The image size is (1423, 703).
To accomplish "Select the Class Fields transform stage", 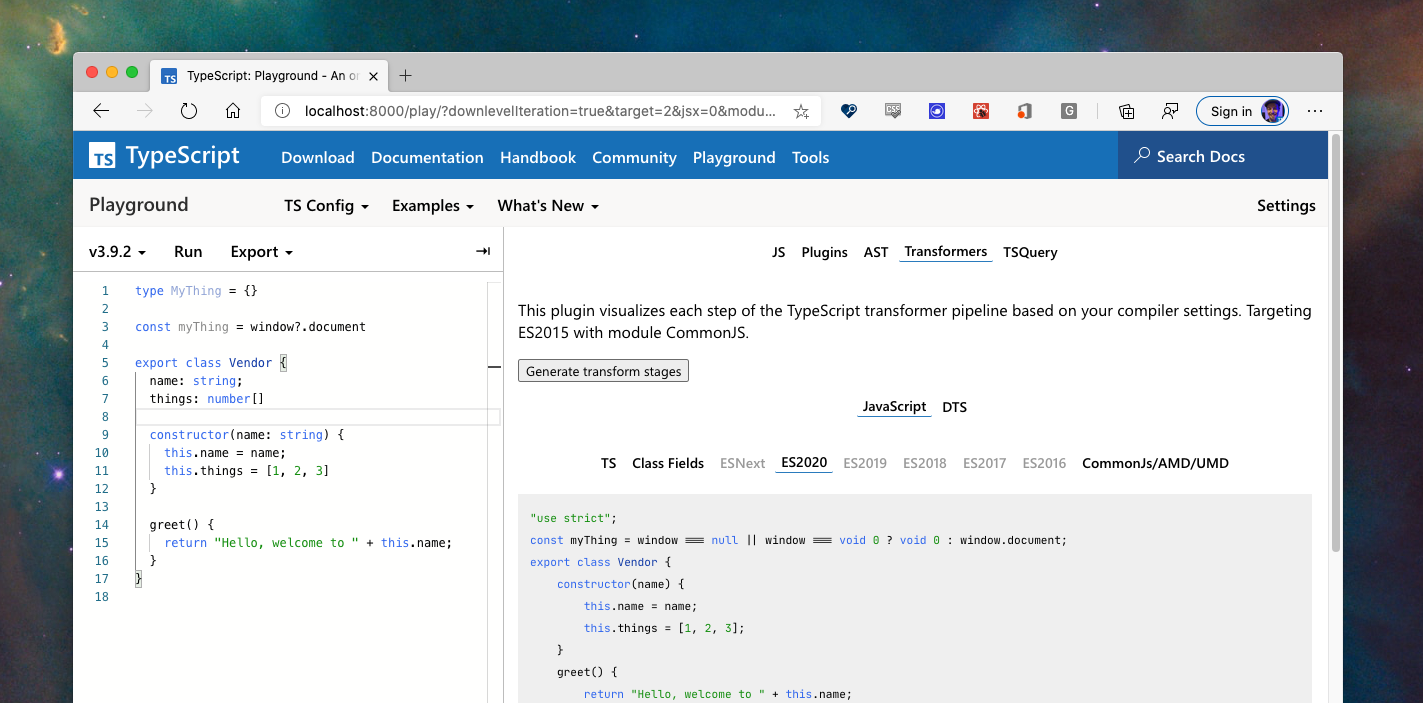I will coord(668,463).
